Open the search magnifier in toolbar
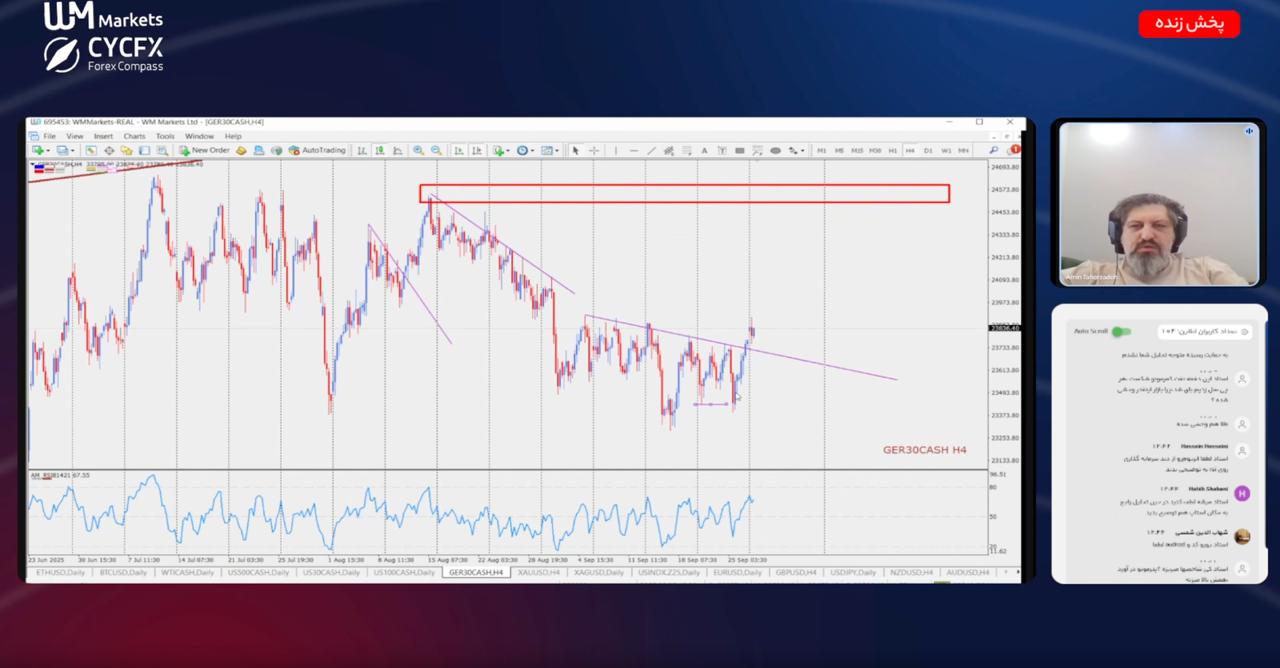The height and width of the screenshot is (668, 1280). click(x=993, y=150)
